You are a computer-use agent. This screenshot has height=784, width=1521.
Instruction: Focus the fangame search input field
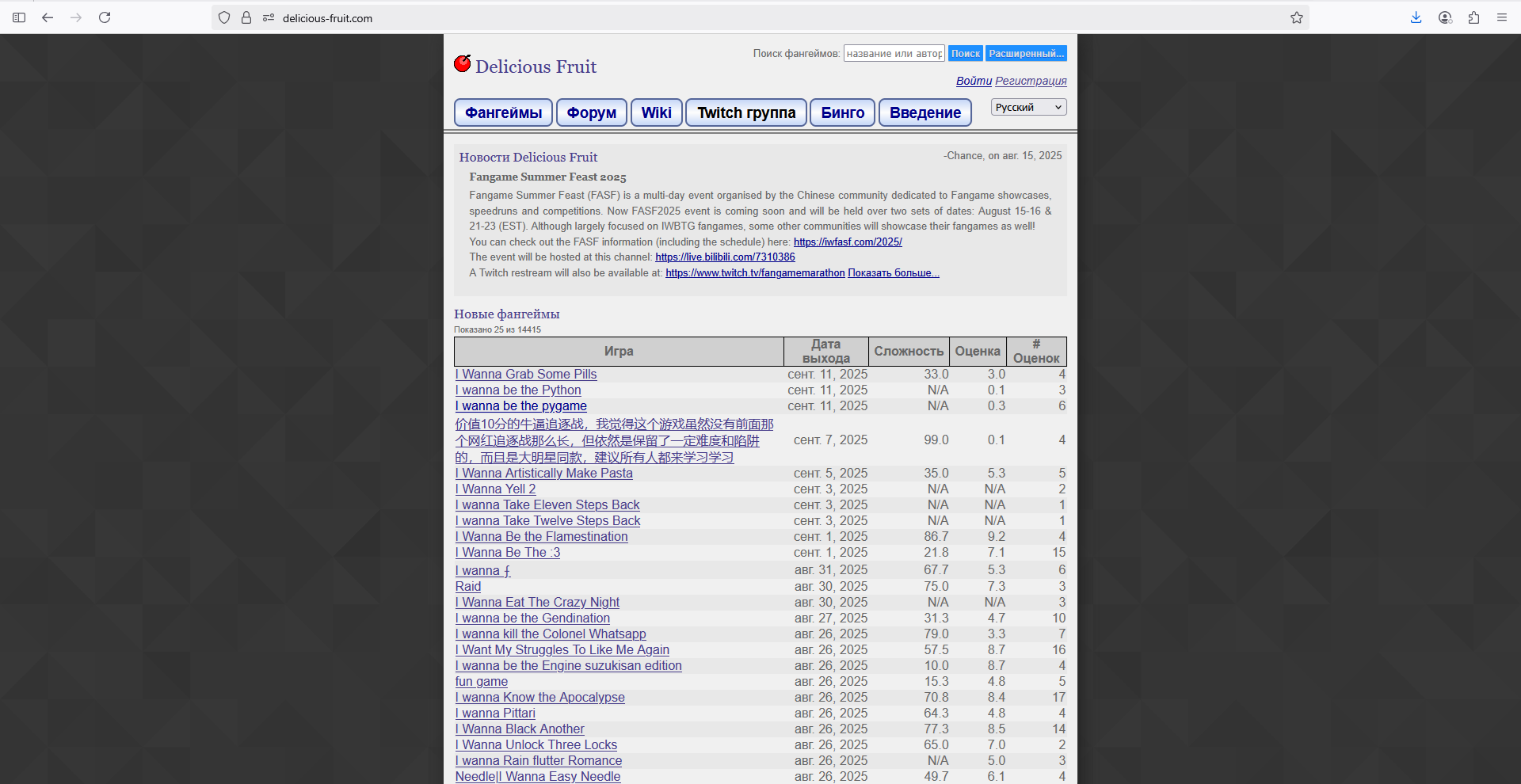894,53
